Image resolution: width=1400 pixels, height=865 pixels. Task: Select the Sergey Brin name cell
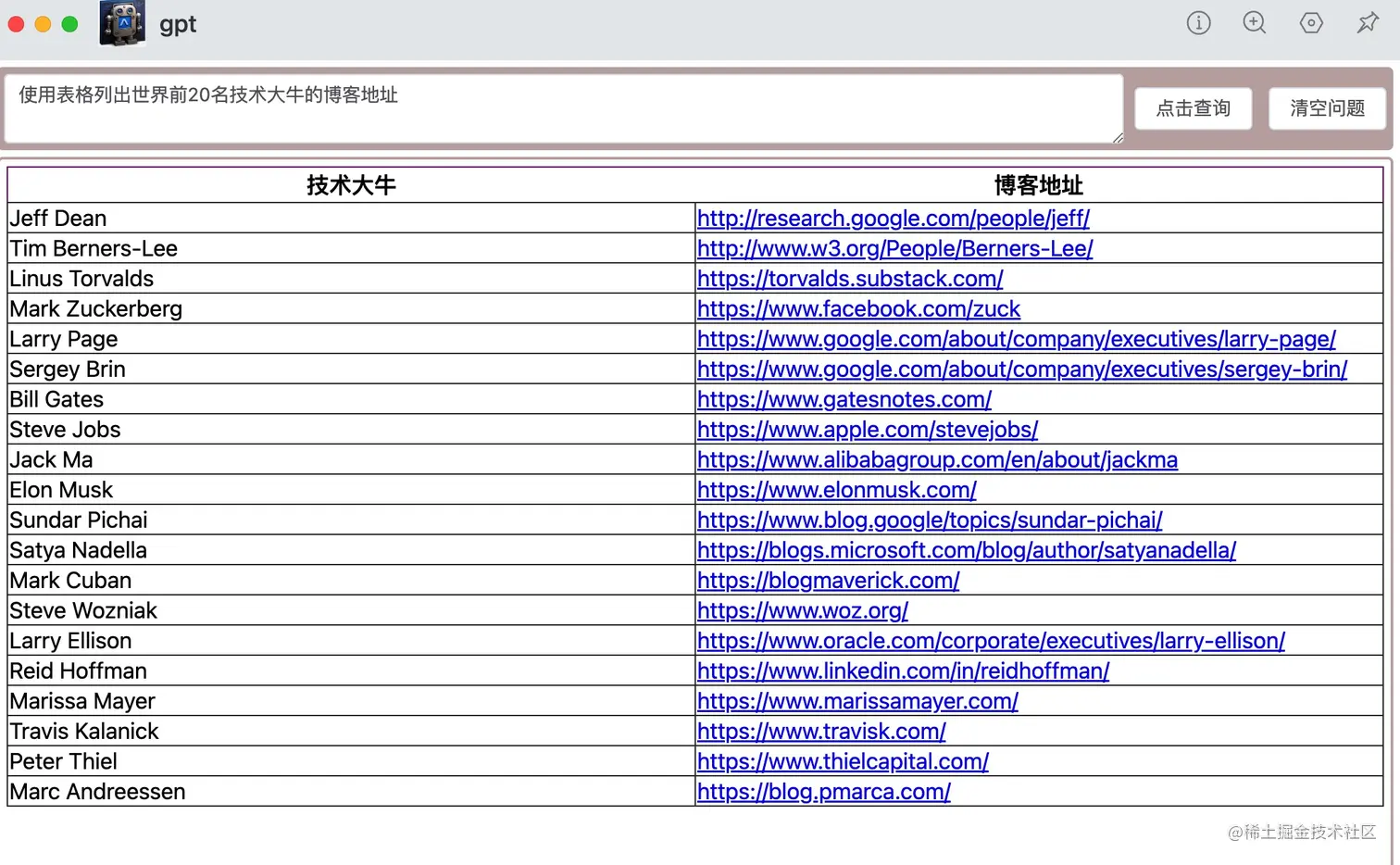[351, 370]
